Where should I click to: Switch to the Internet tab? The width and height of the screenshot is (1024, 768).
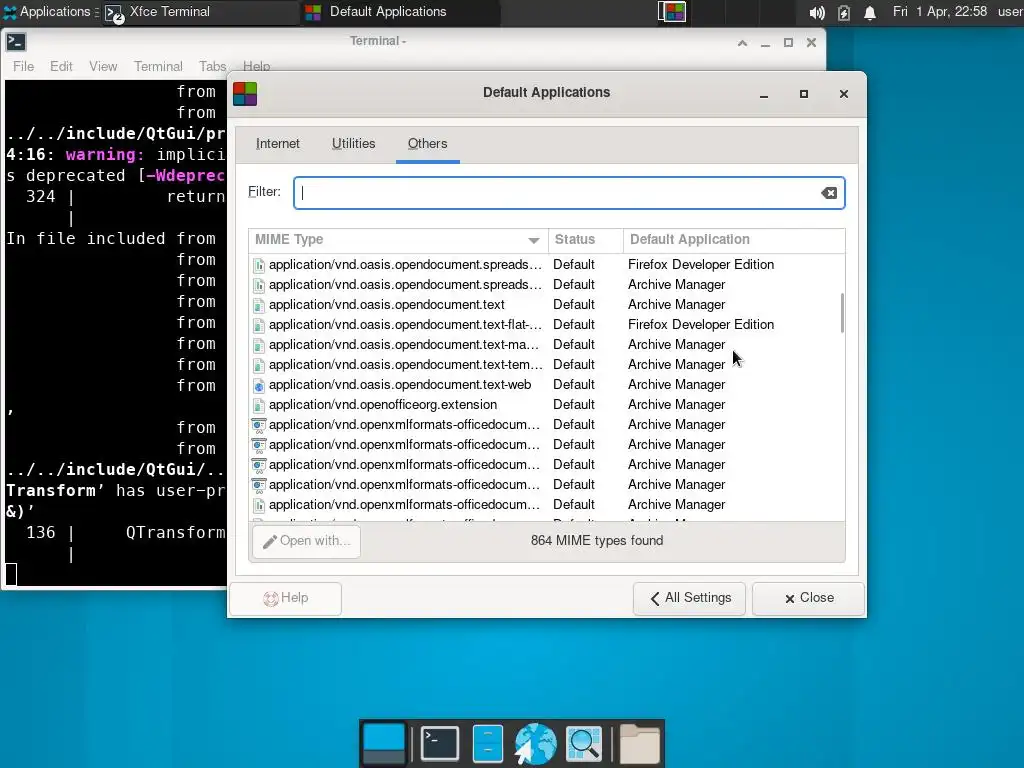point(278,144)
